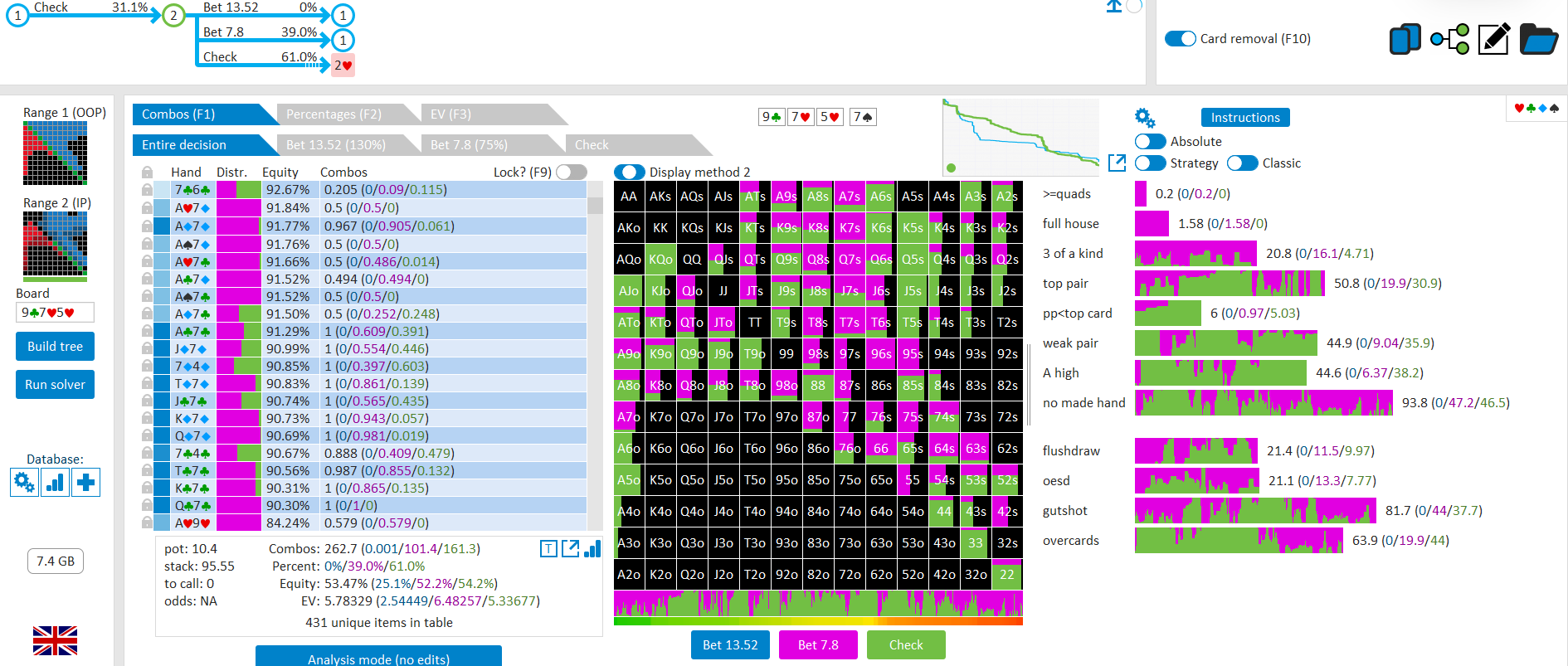Toggle Display method 2 switch
This screenshot has width=1568, height=666.
[x=630, y=172]
